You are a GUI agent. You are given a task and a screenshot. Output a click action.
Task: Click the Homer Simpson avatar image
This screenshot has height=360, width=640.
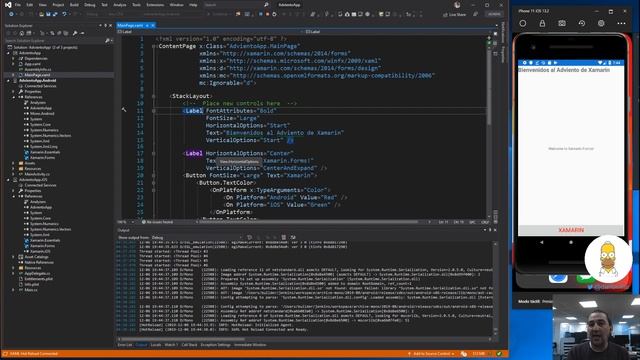[x=608, y=259]
